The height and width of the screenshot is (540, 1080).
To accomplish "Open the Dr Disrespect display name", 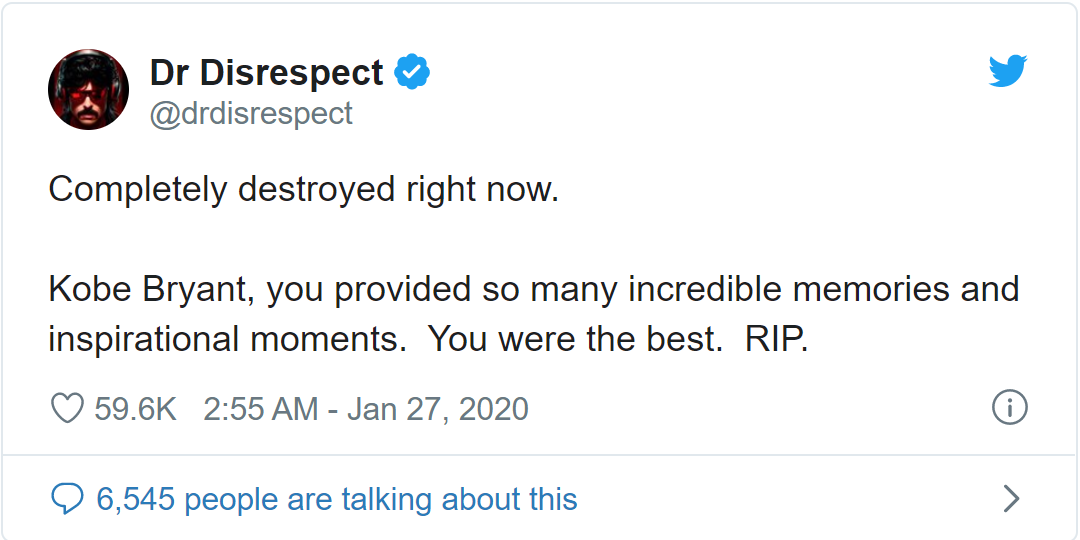I will pyautogui.click(x=267, y=72).
